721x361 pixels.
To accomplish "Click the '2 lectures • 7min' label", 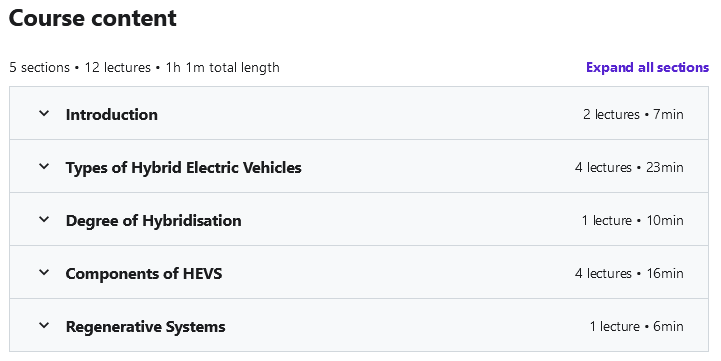I will (x=633, y=114).
